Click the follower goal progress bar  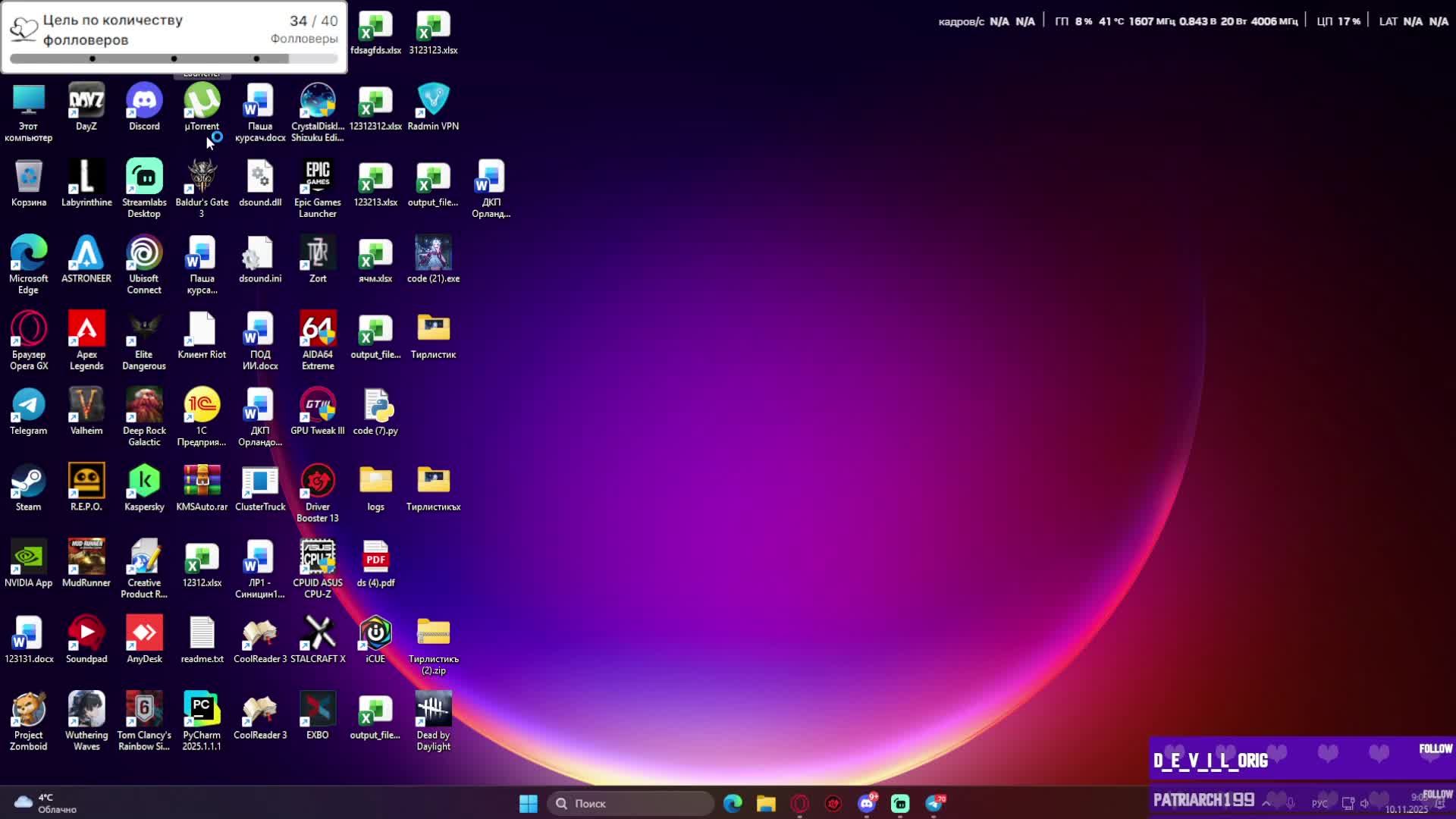coord(174,58)
